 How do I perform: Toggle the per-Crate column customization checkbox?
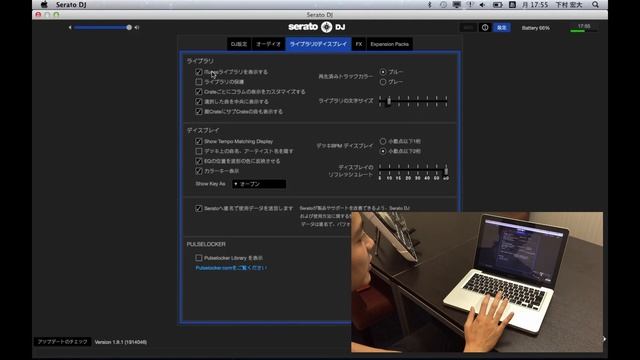click(199, 92)
